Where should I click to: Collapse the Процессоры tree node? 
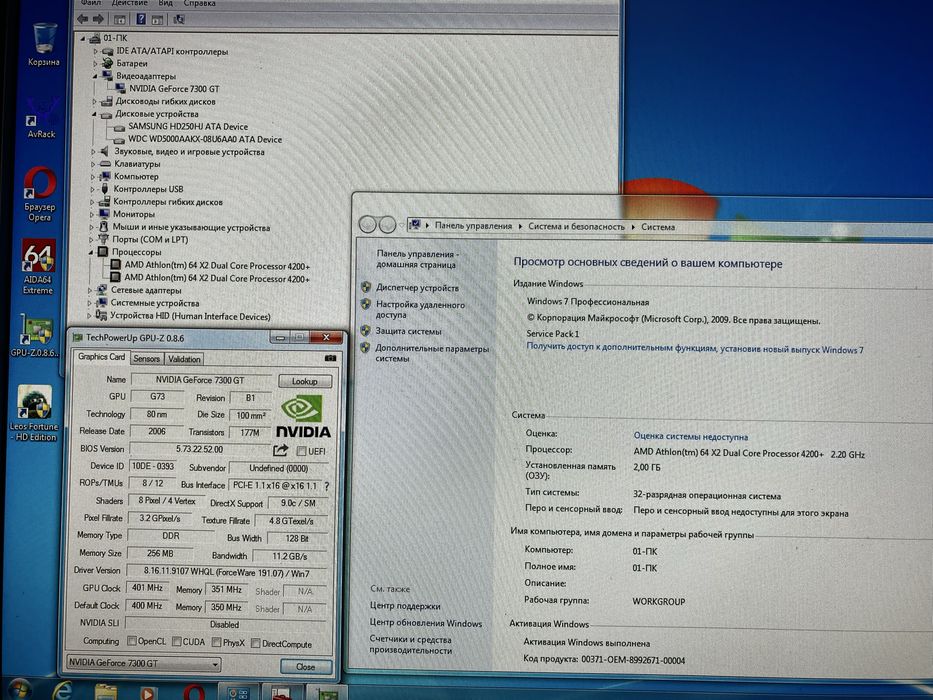pos(91,252)
